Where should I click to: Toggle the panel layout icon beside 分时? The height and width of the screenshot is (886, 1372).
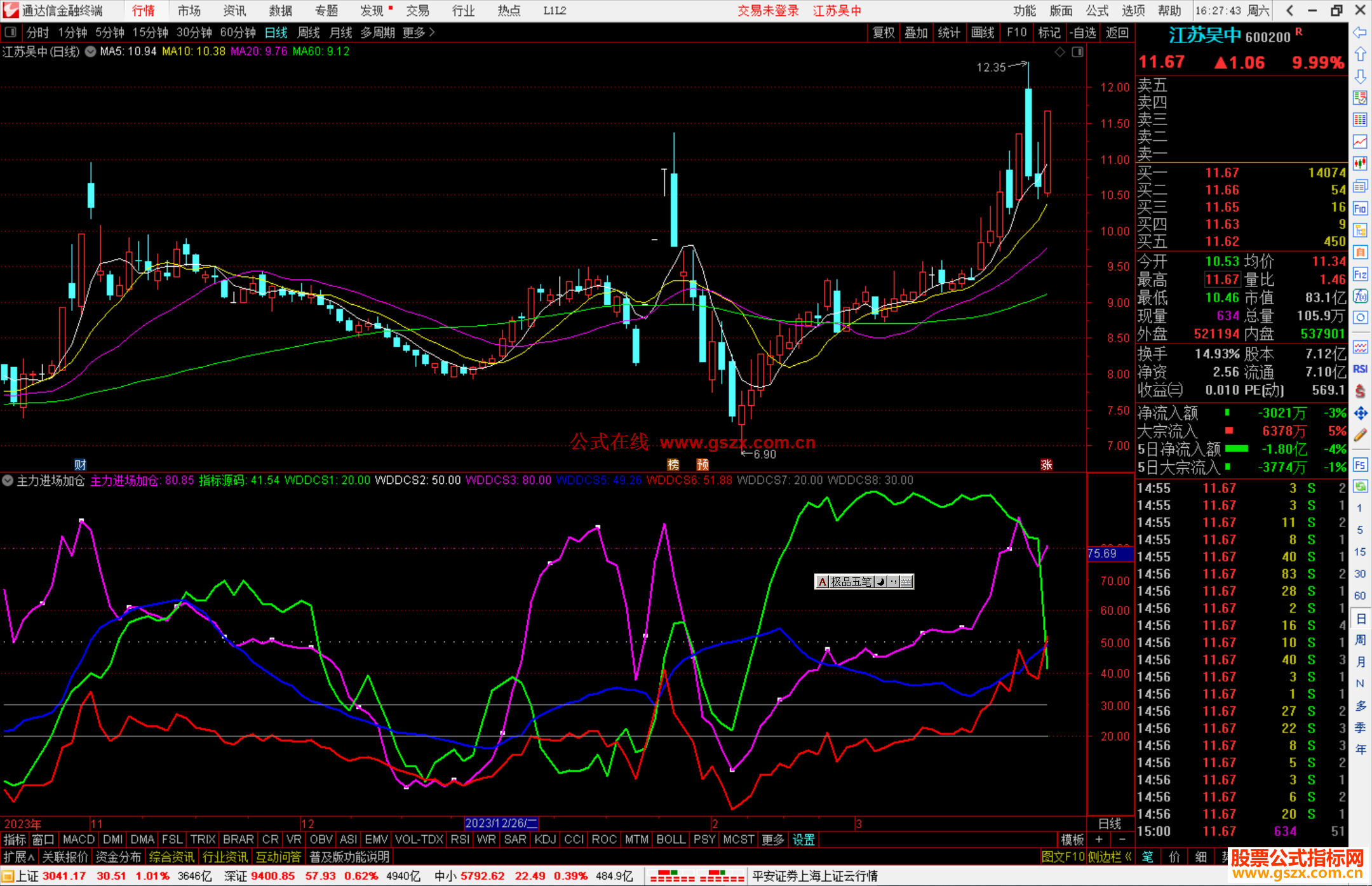coord(11,32)
